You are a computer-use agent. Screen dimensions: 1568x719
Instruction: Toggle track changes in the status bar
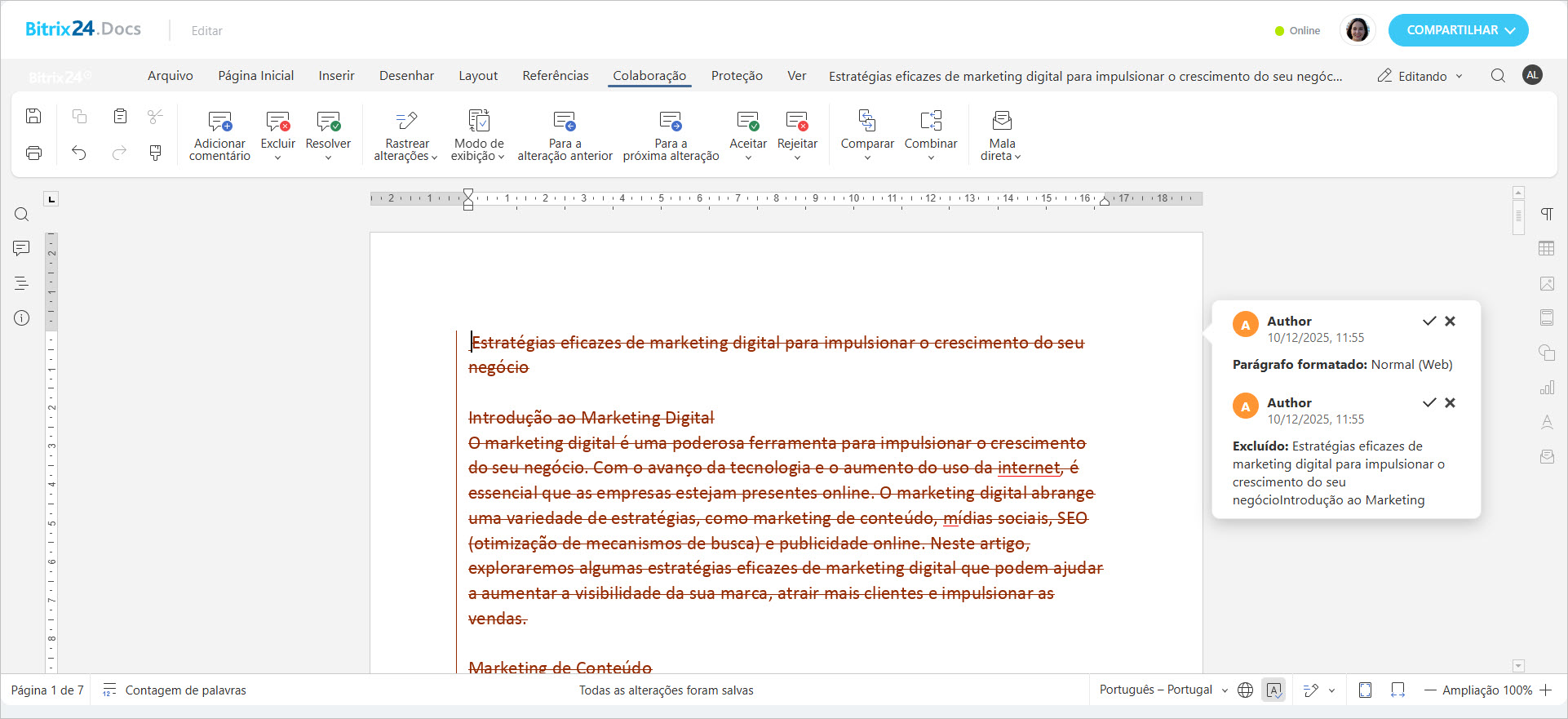click(x=1311, y=690)
